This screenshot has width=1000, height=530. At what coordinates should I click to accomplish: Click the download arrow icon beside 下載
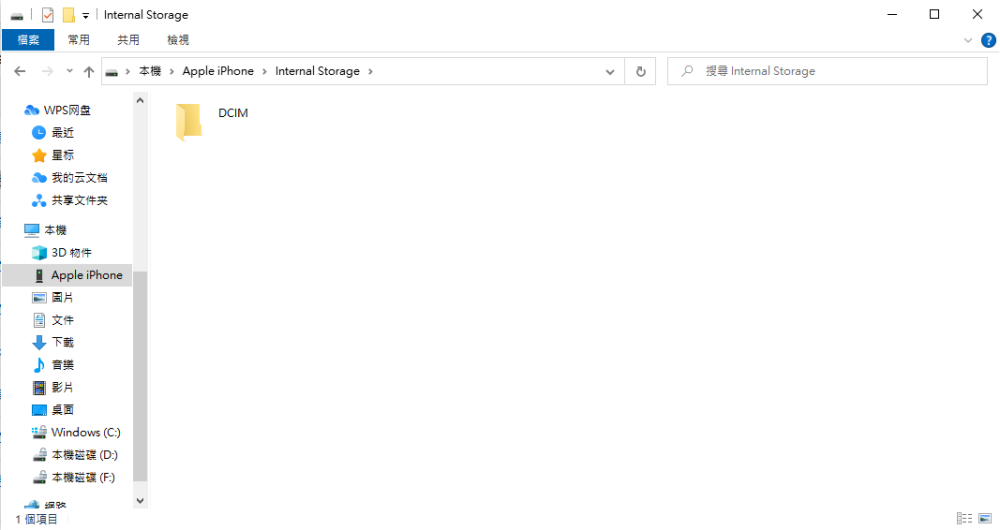coord(39,342)
